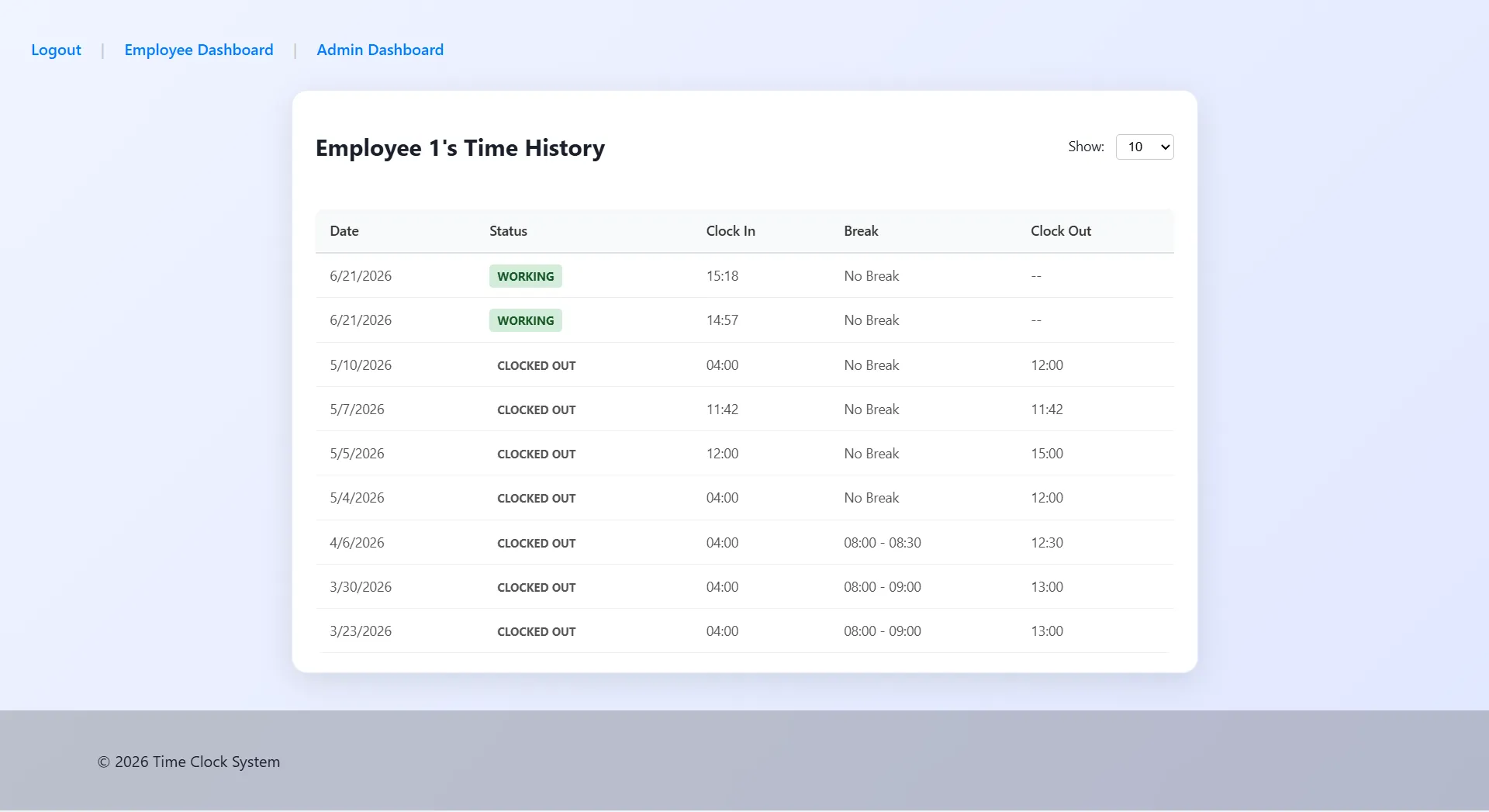Click the clock-out time for 3/30/2026
Screen dimensions: 1489x812
1047,587
